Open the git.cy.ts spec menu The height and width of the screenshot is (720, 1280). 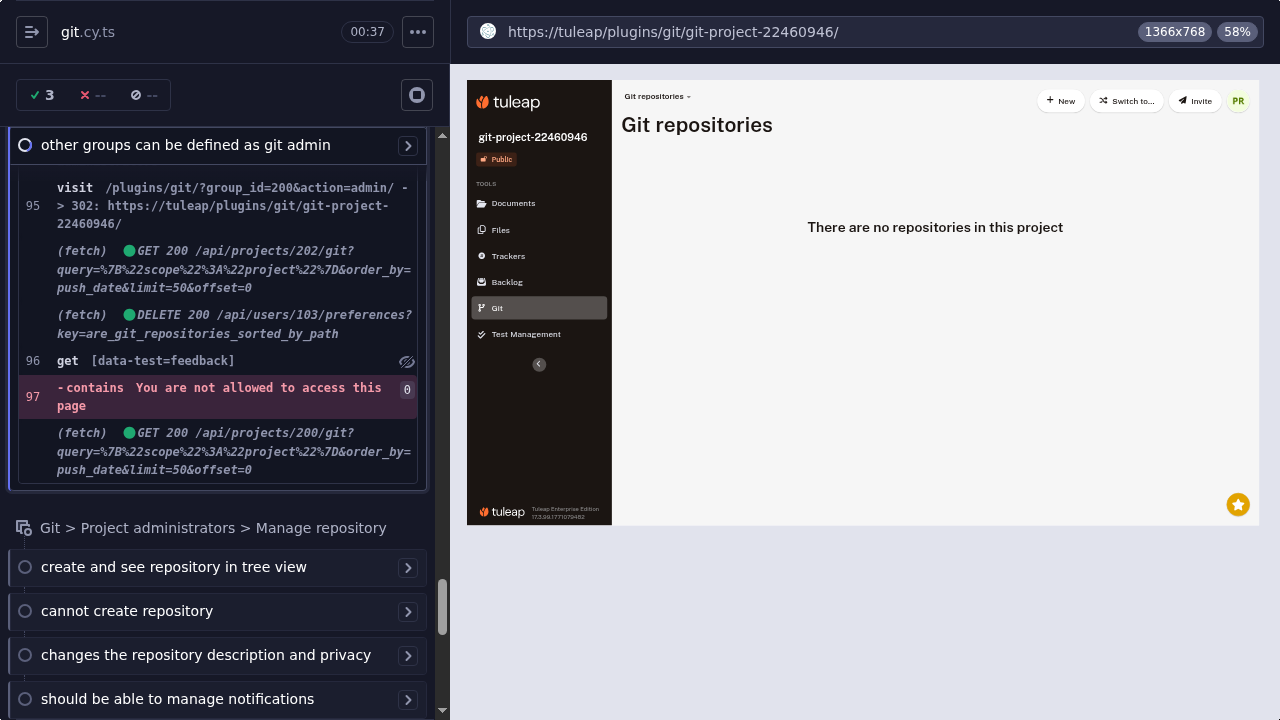coord(418,31)
